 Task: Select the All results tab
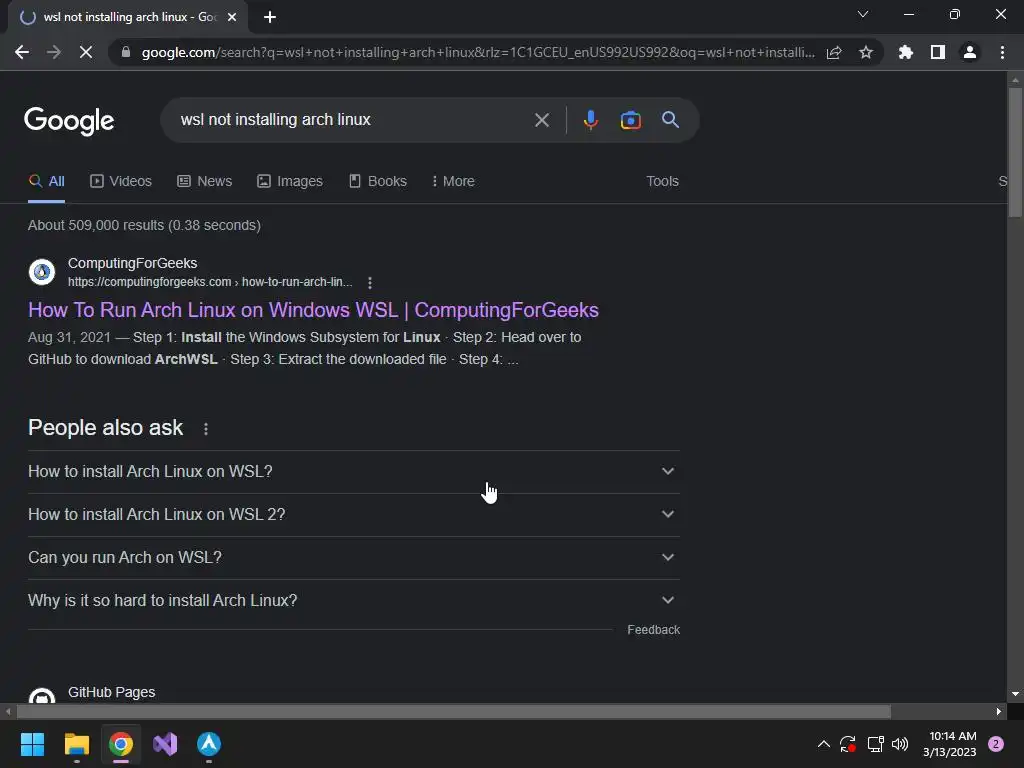pos(46,182)
